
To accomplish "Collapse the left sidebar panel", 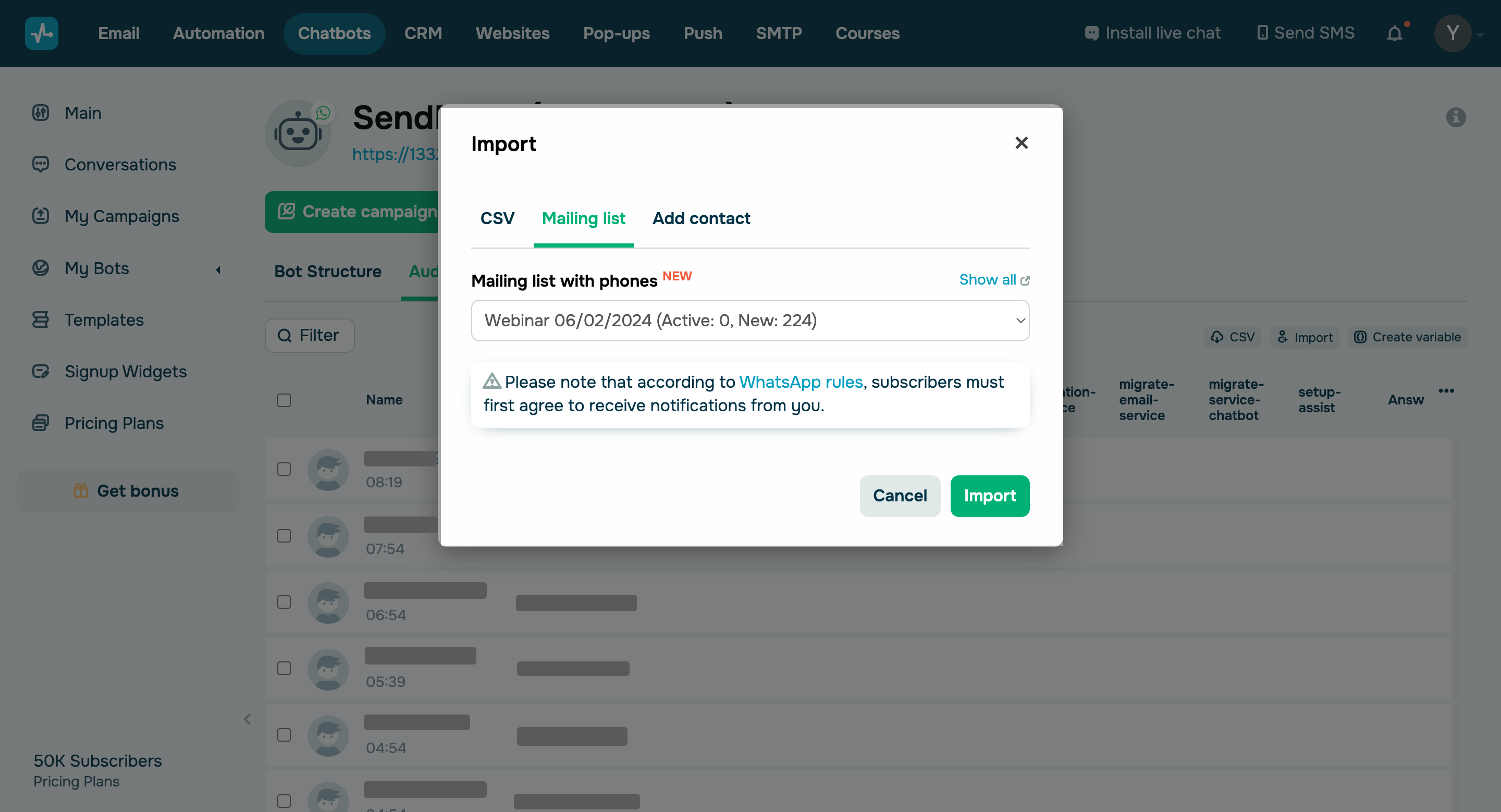I will point(247,719).
